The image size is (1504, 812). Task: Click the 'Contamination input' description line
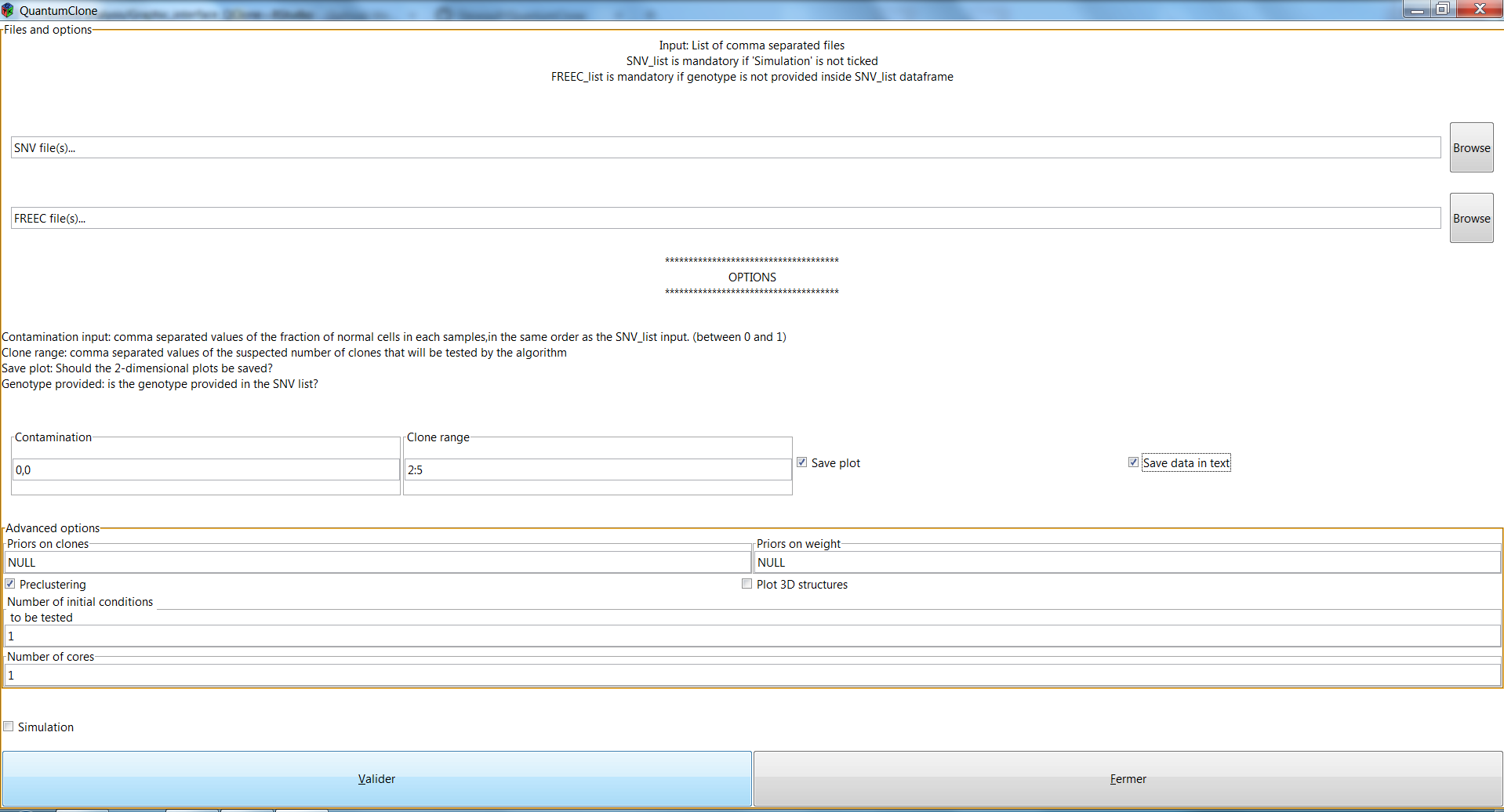tap(394, 337)
